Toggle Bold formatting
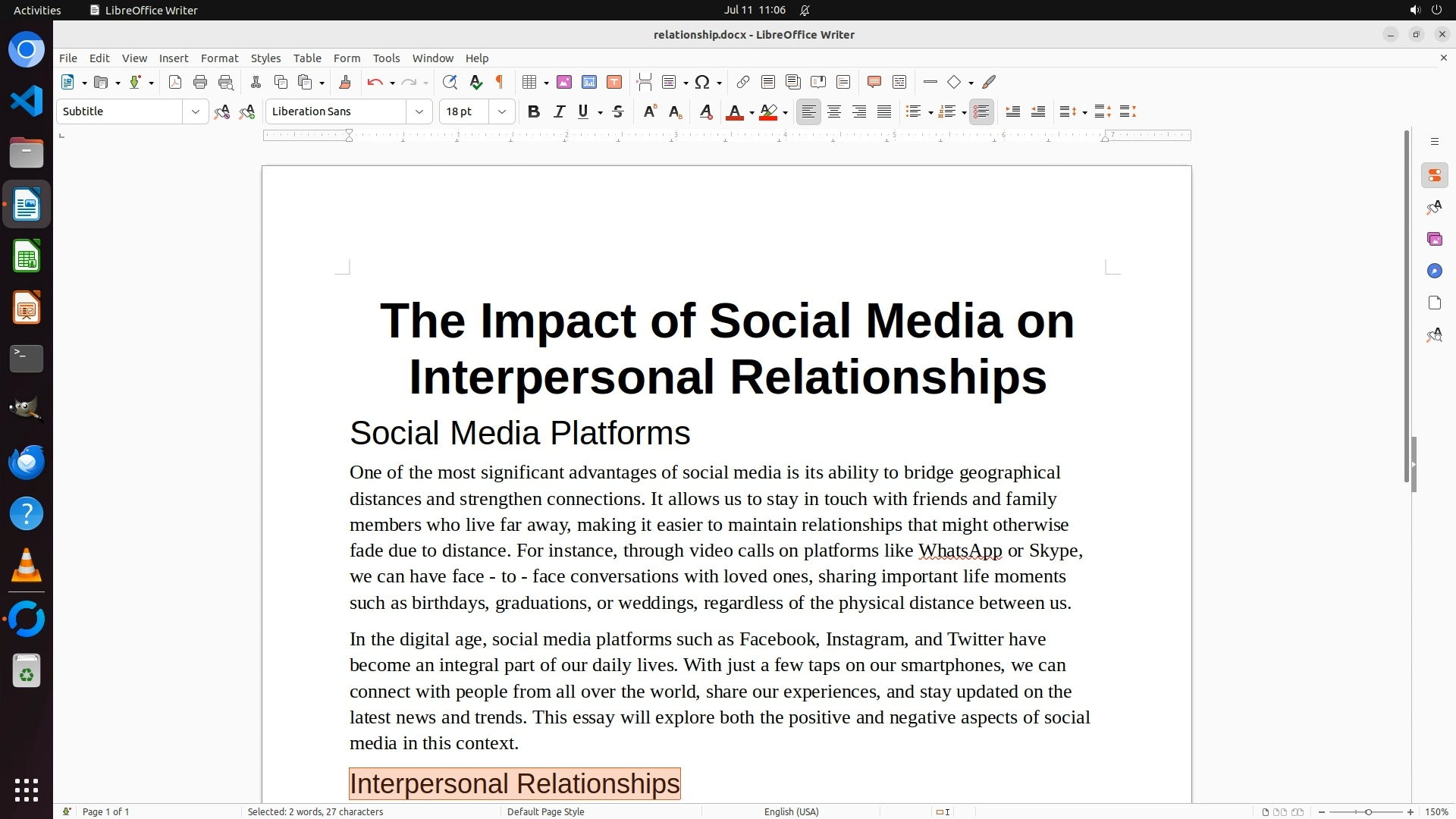This screenshot has height=819, width=1456. pyautogui.click(x=534, y=111)
